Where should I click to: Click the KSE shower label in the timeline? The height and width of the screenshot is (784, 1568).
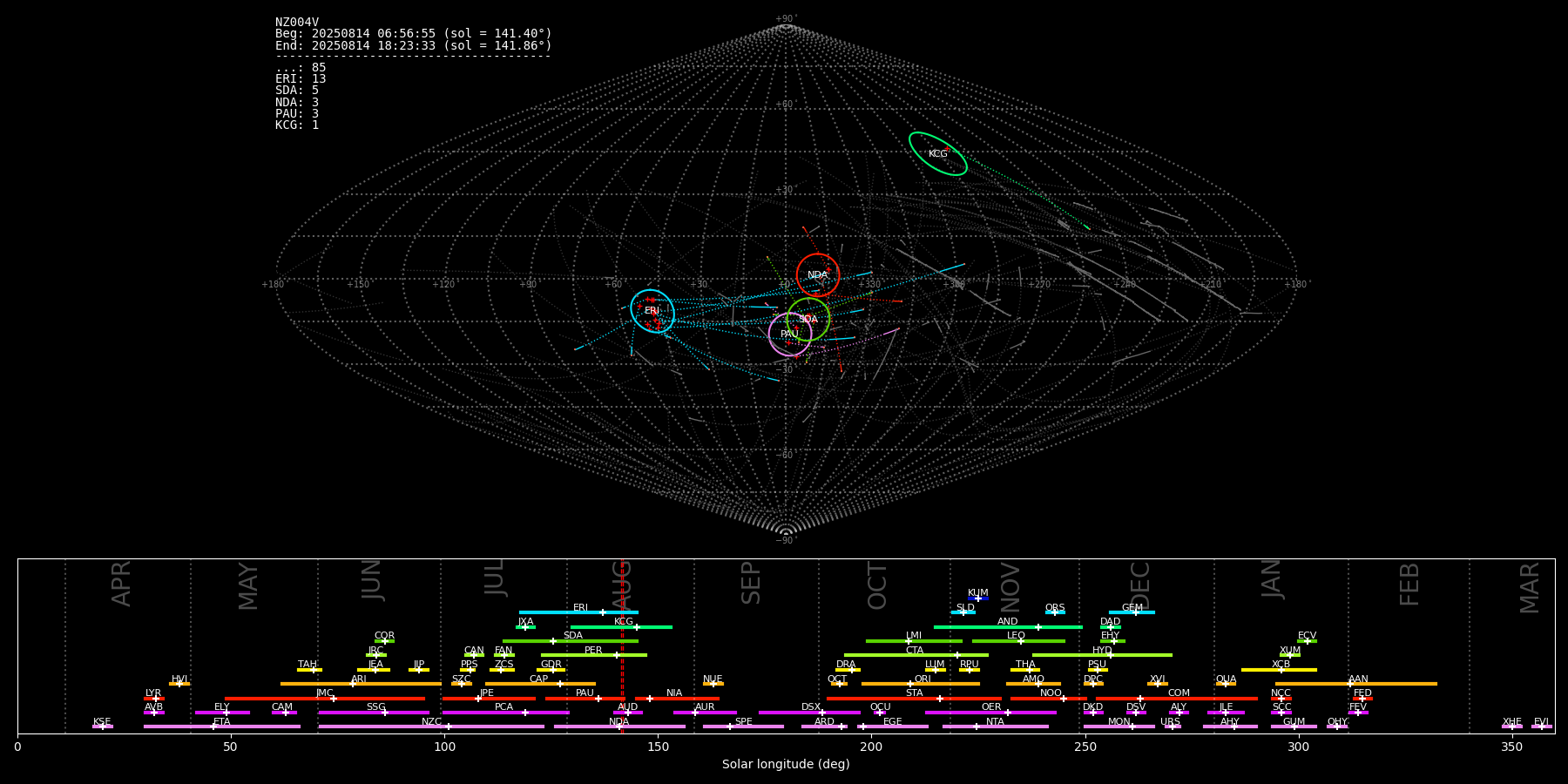[102, 722]
